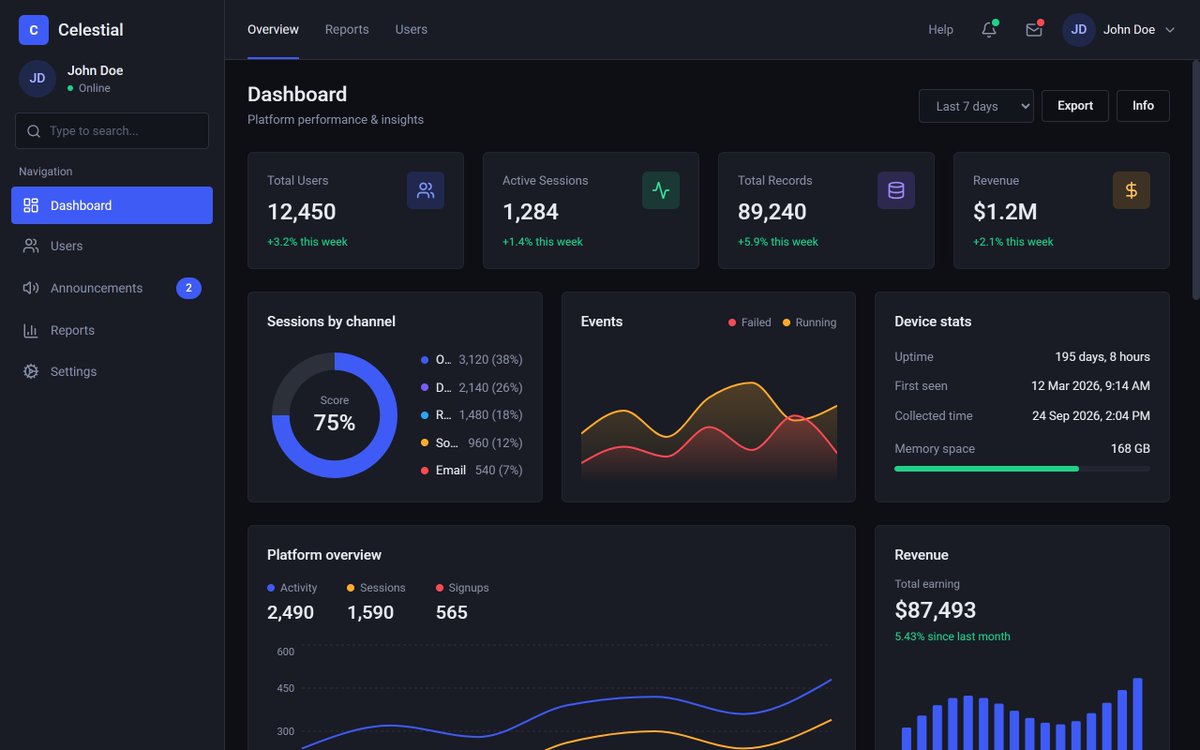This screenshot has width=1200, height=750.
Task: Toggle the Failed series in Events legend
Action: coord(750,322)
